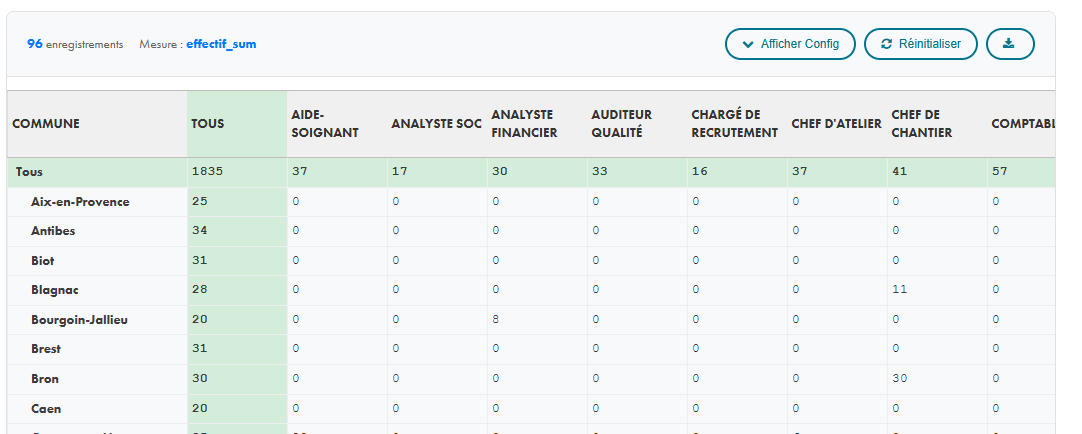The width and height of the screenshot is (1082, 434).
Task: Click value 8 in Bourgoin-Jallieu row
Action: click(495, 320)
